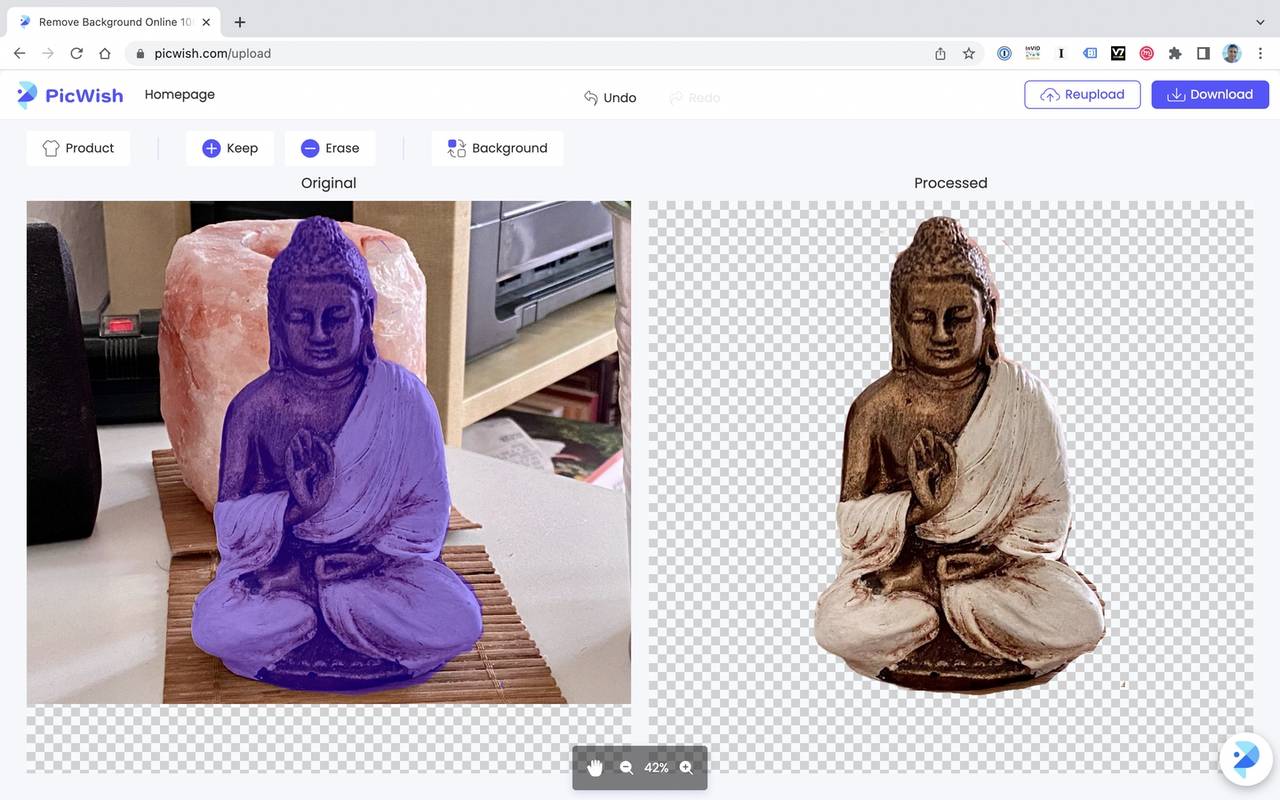Select the hand pan tool
The height and width of the screenshot is (800, 1280).
[595, 768]
